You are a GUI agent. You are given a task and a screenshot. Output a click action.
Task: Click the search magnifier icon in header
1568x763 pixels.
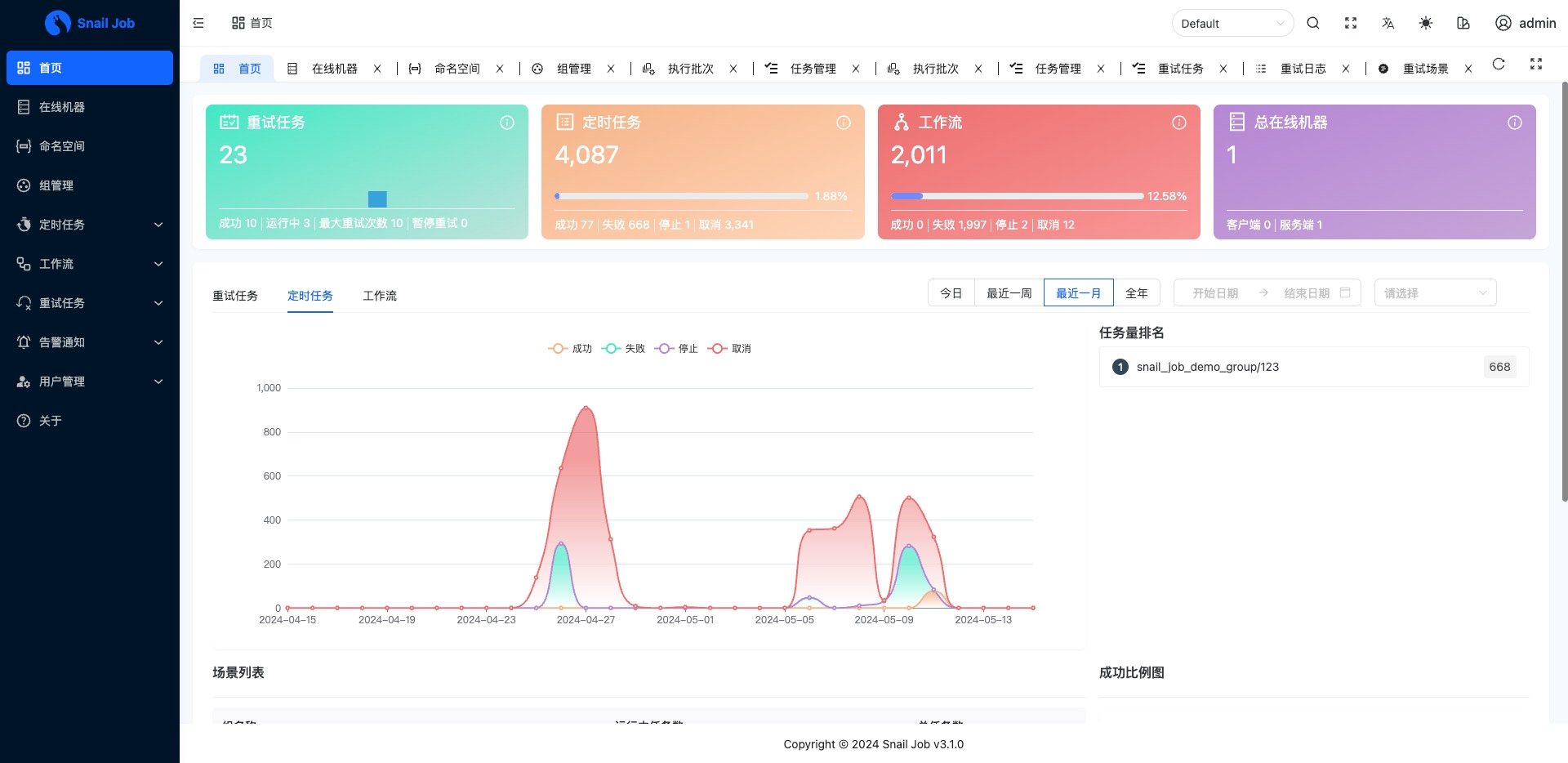[1313, 23]
